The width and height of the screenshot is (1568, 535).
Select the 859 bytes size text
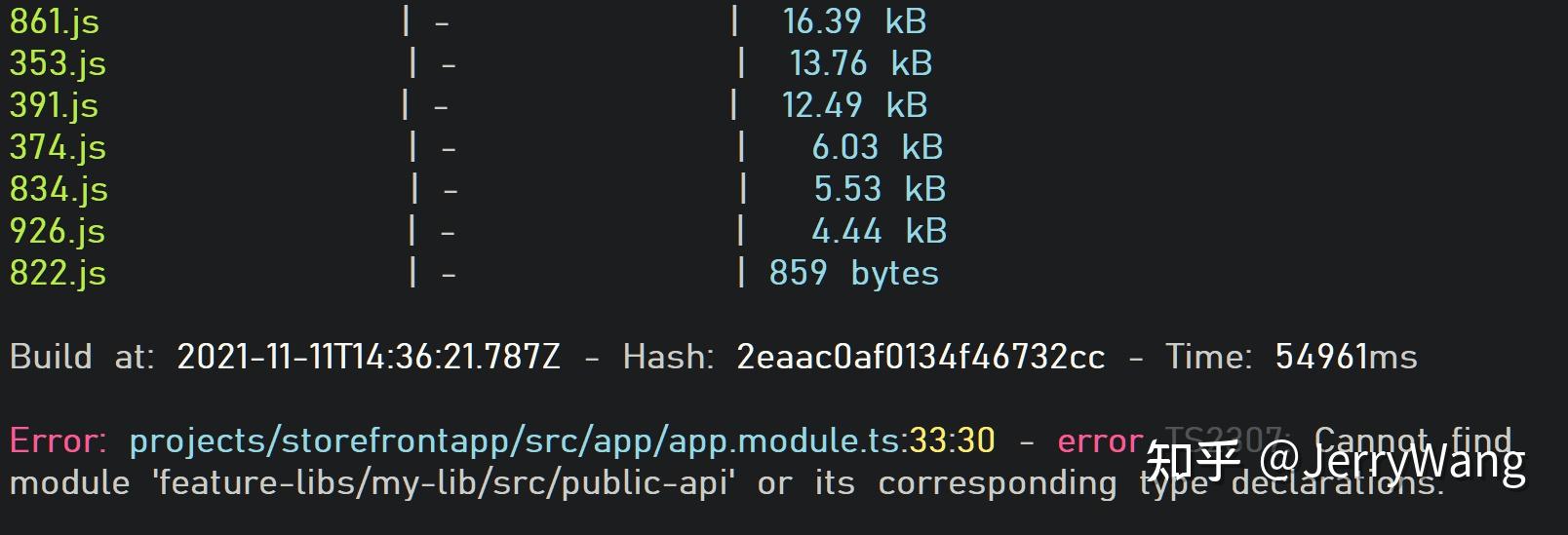[x=853, y=273]
